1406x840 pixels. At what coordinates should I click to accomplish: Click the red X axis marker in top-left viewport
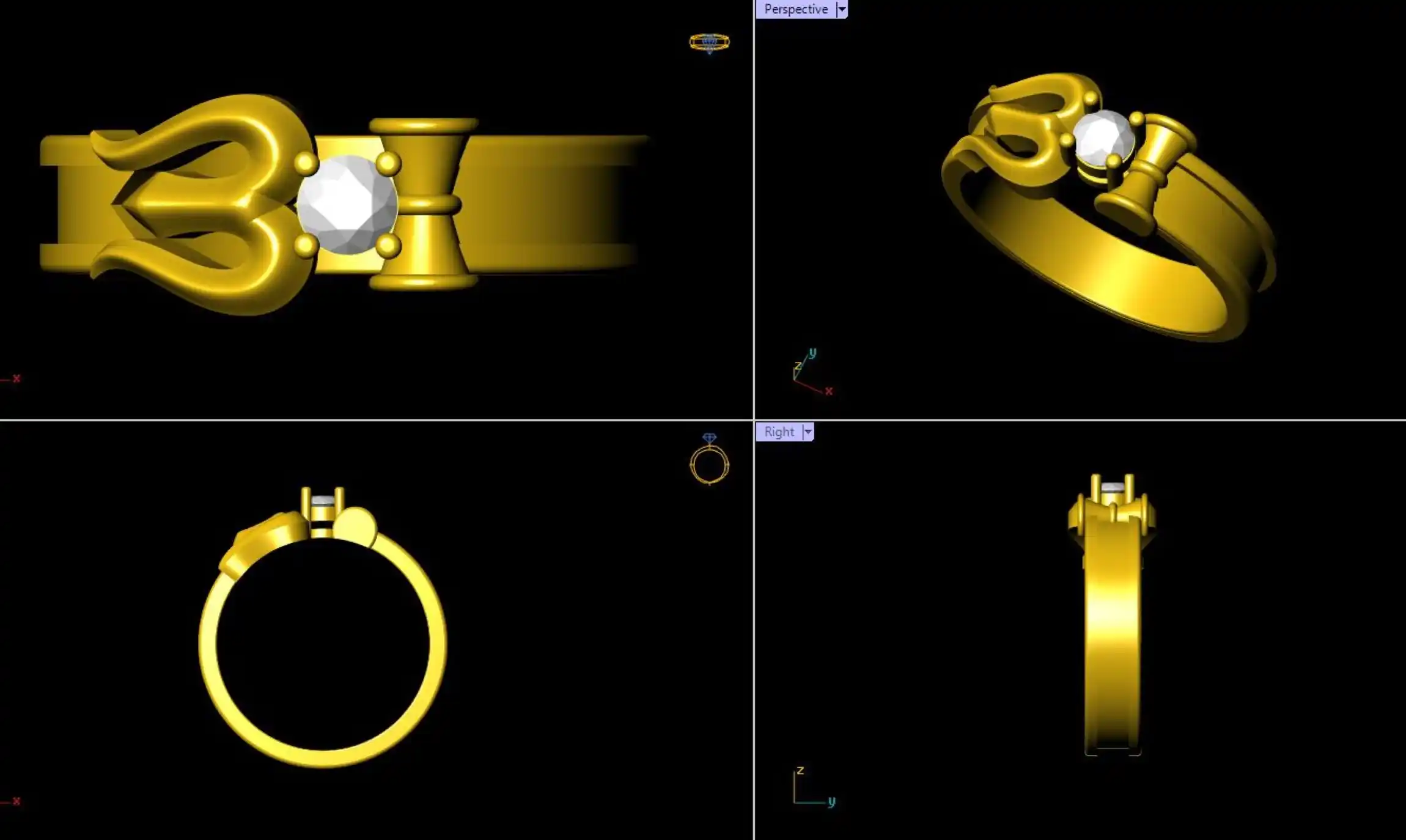coord(15,379)
